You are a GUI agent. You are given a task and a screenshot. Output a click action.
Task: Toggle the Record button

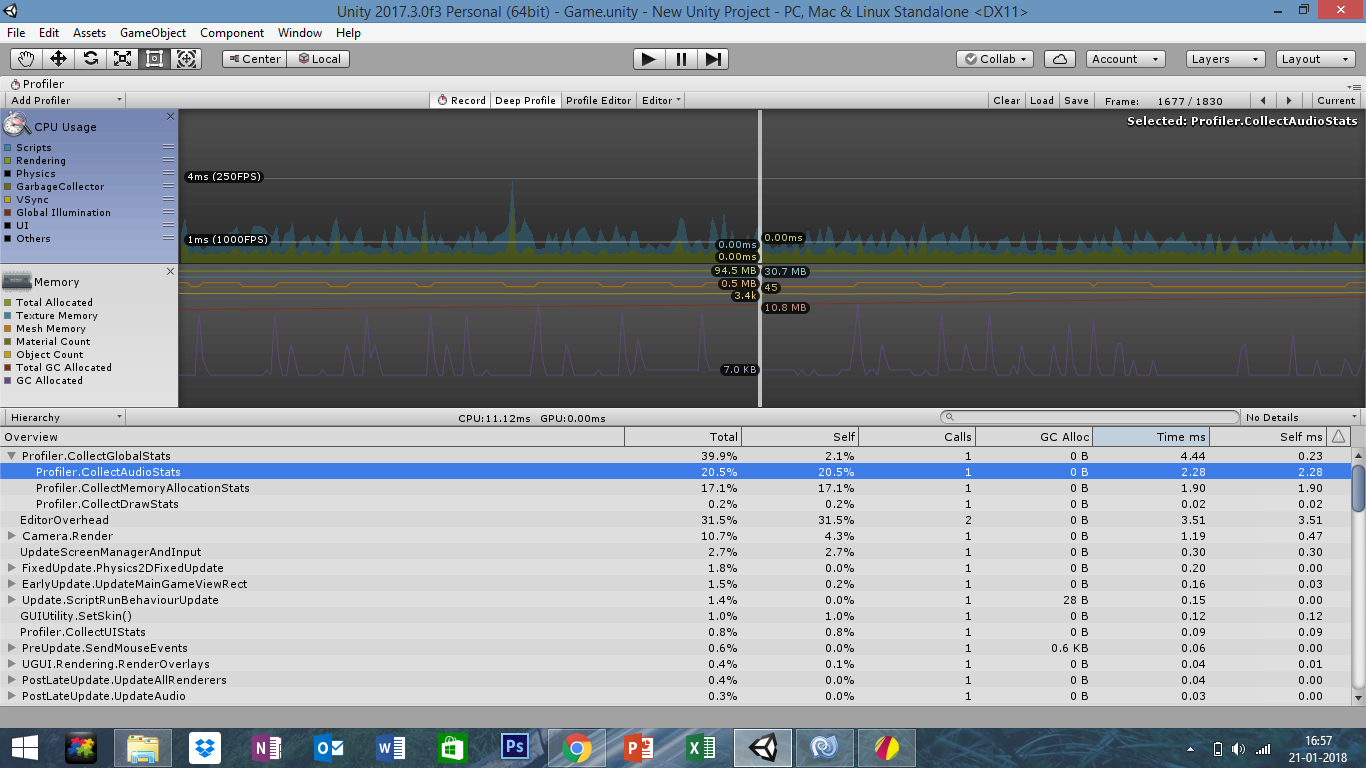(460, 100)
